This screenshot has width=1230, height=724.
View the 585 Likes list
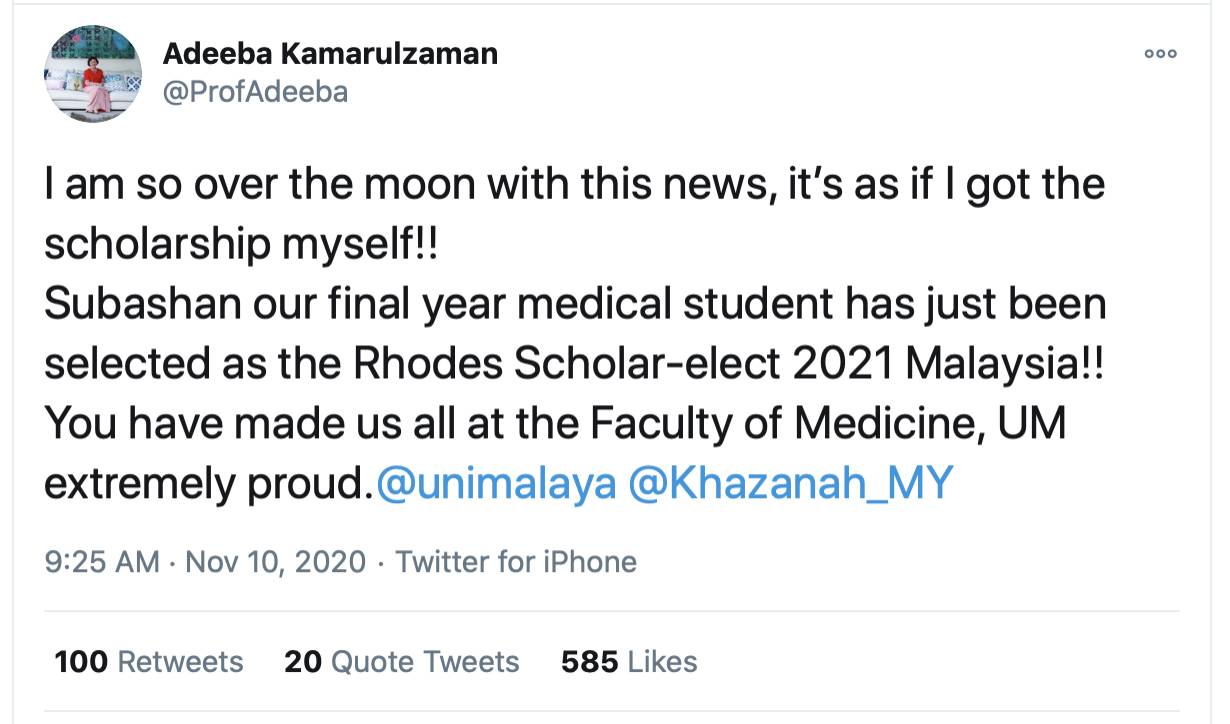coord(629,661)
